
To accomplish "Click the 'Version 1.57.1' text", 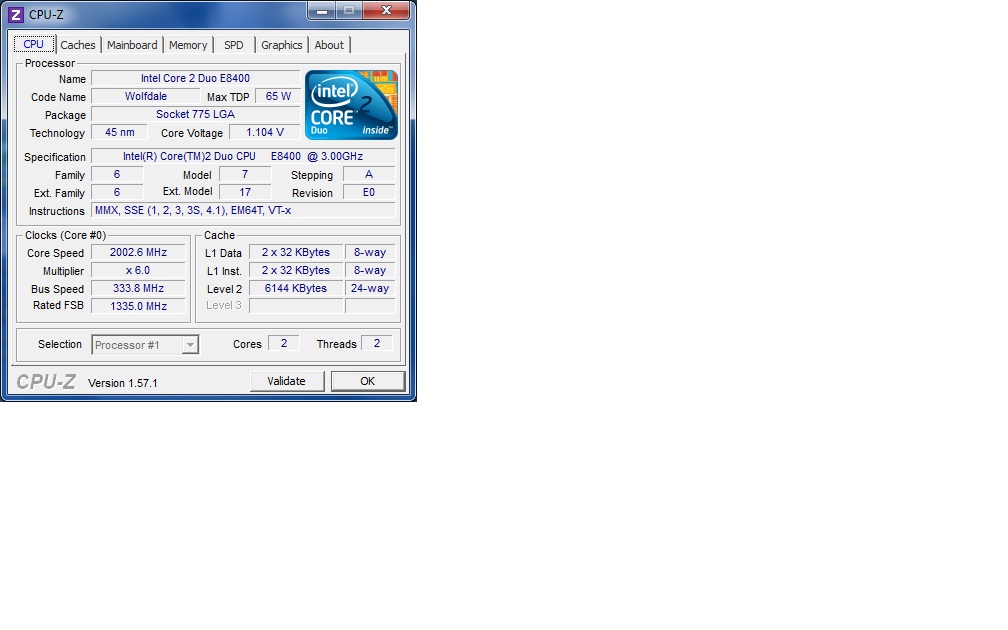I will [123, 383].
